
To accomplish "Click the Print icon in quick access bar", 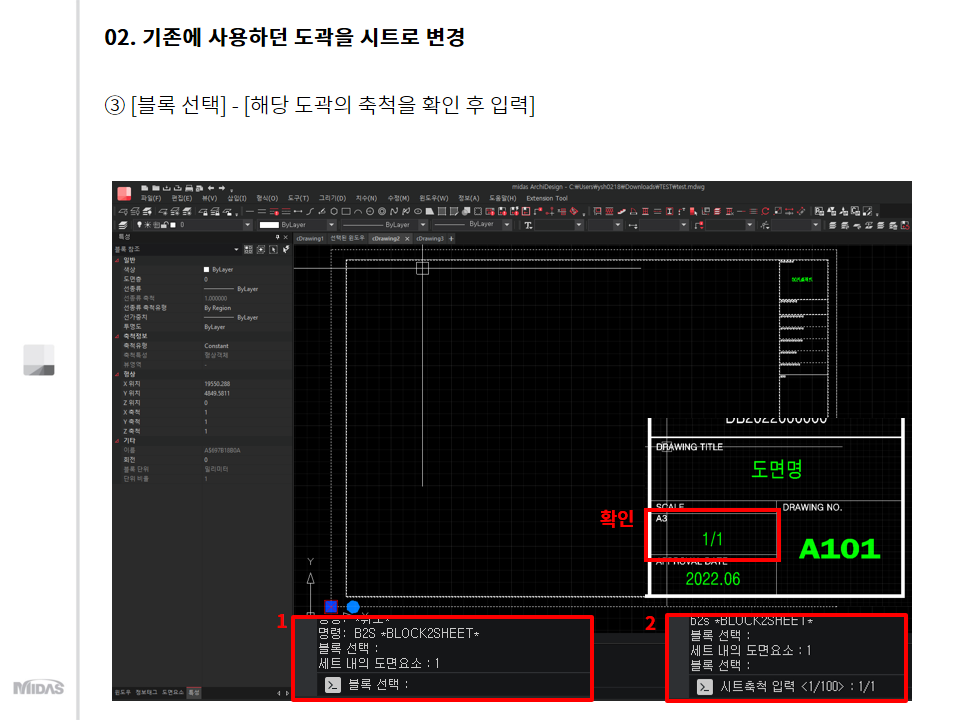I will 189,188.
